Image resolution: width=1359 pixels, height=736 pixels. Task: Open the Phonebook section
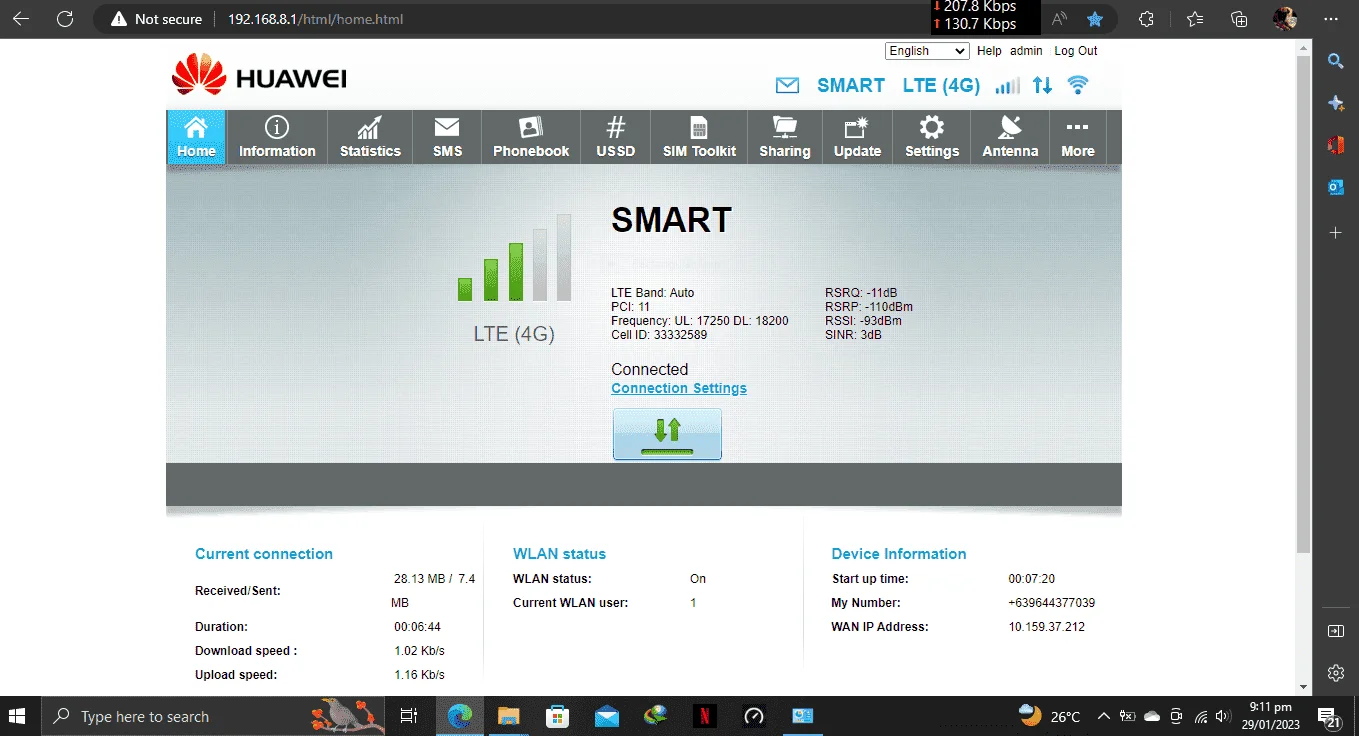[x=531, y=137]
